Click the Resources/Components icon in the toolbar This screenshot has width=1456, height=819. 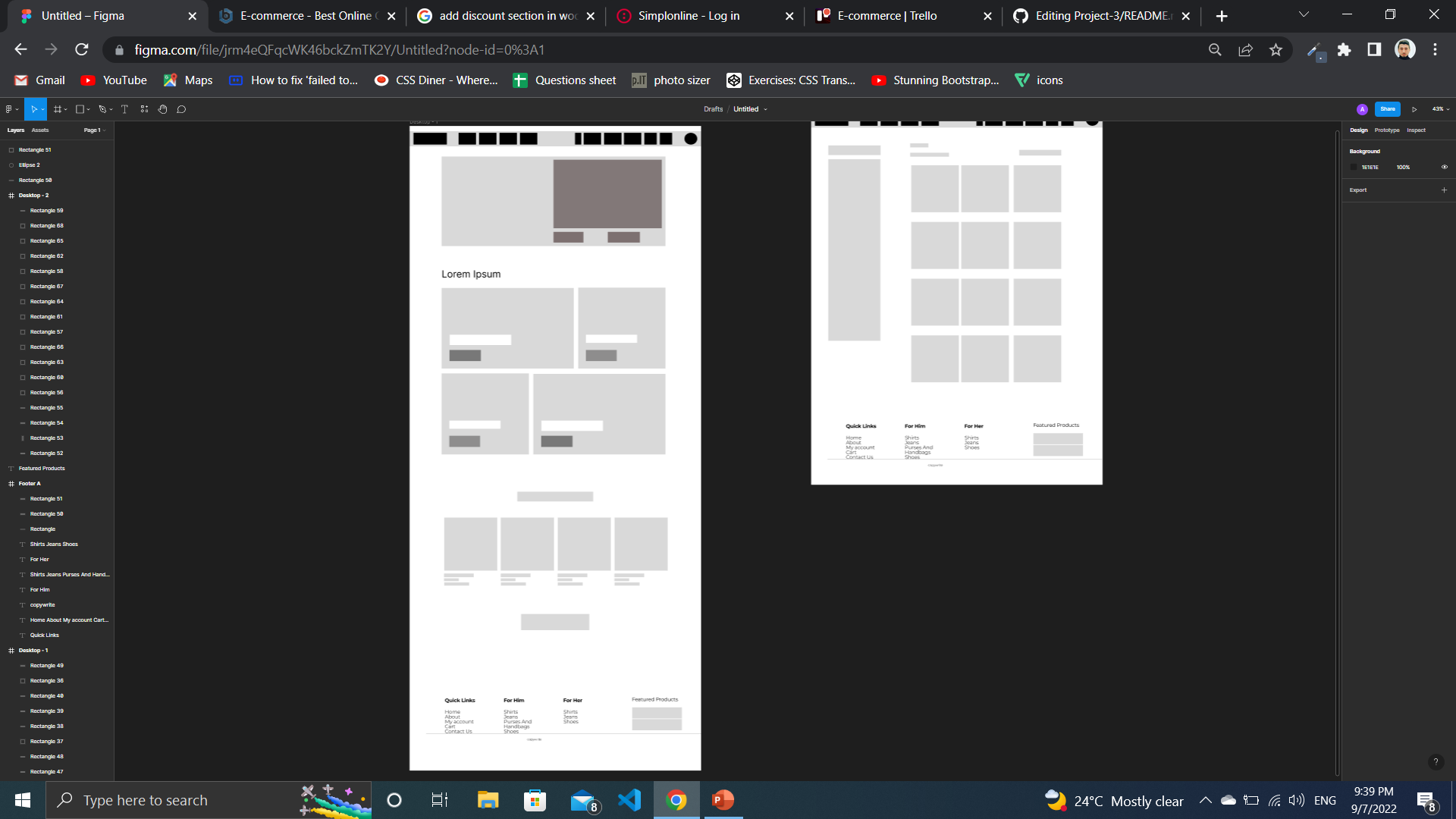144,109
